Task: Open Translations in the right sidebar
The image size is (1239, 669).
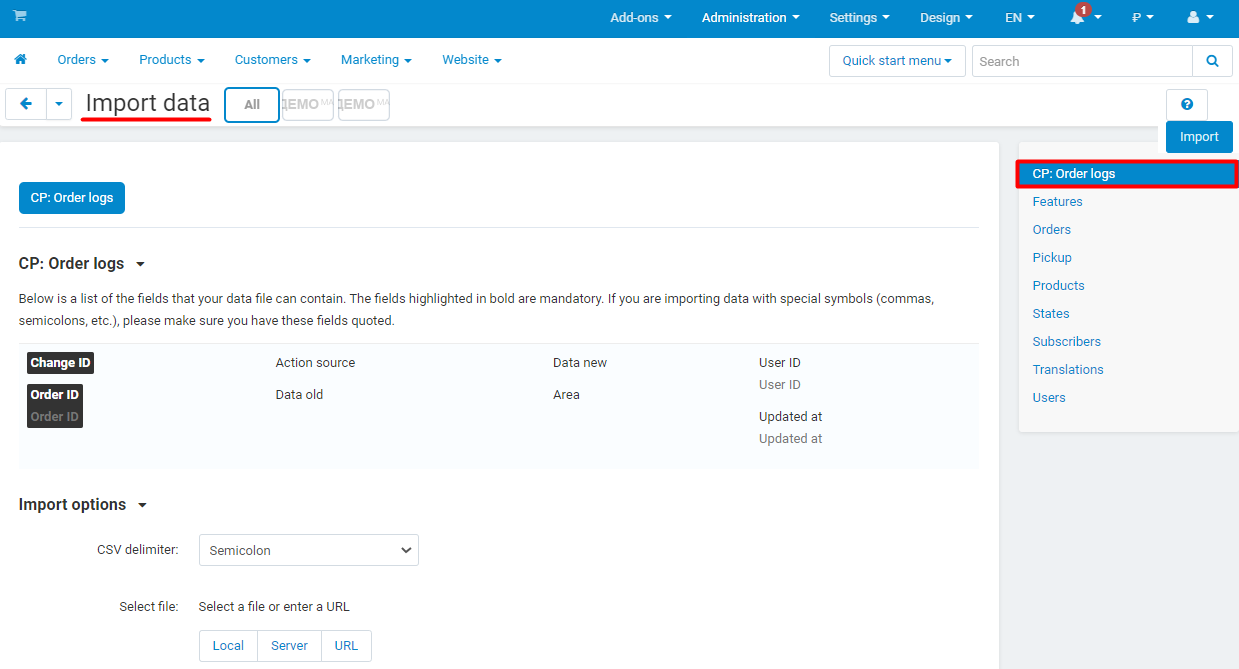Action: click(1068, 370)
